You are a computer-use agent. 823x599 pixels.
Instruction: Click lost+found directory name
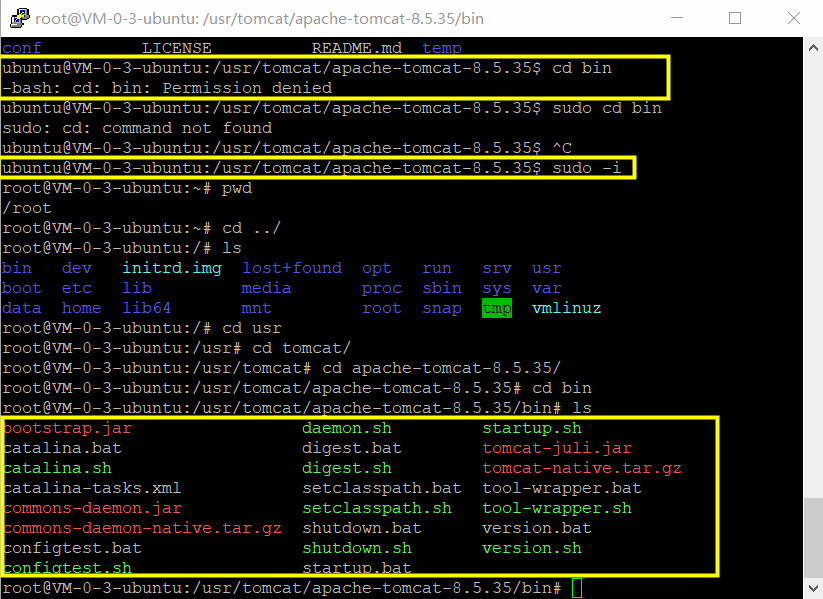(292, 268)
